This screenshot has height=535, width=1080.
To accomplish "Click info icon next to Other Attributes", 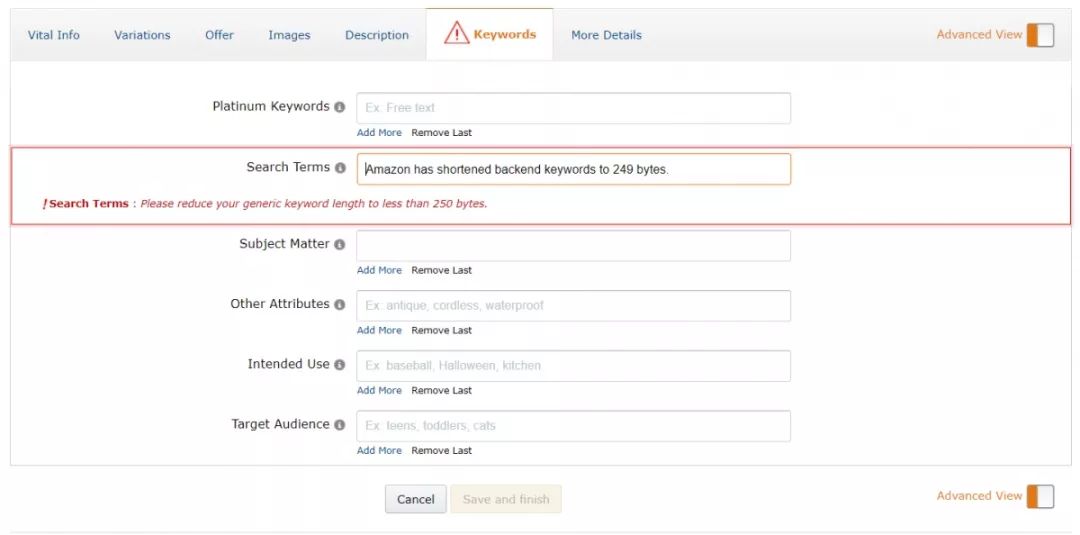I will [x=340, y=304].
